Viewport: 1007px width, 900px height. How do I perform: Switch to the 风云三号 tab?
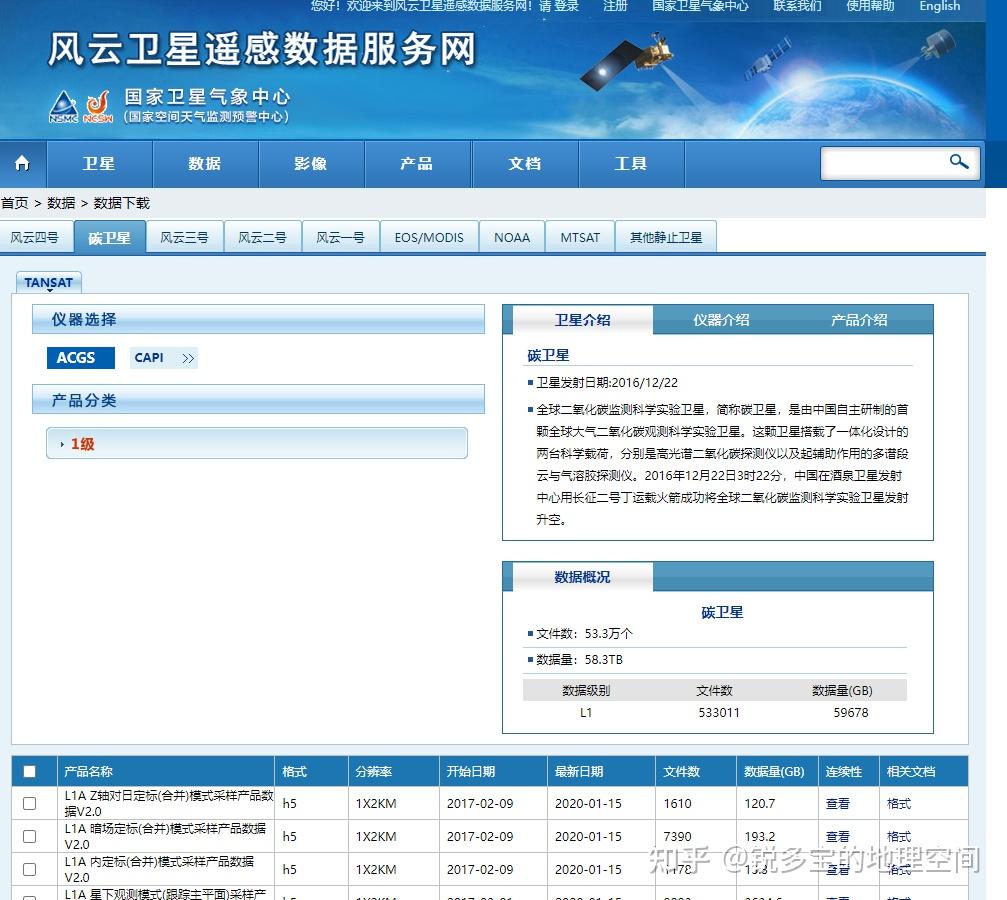[x=184, y=236]
